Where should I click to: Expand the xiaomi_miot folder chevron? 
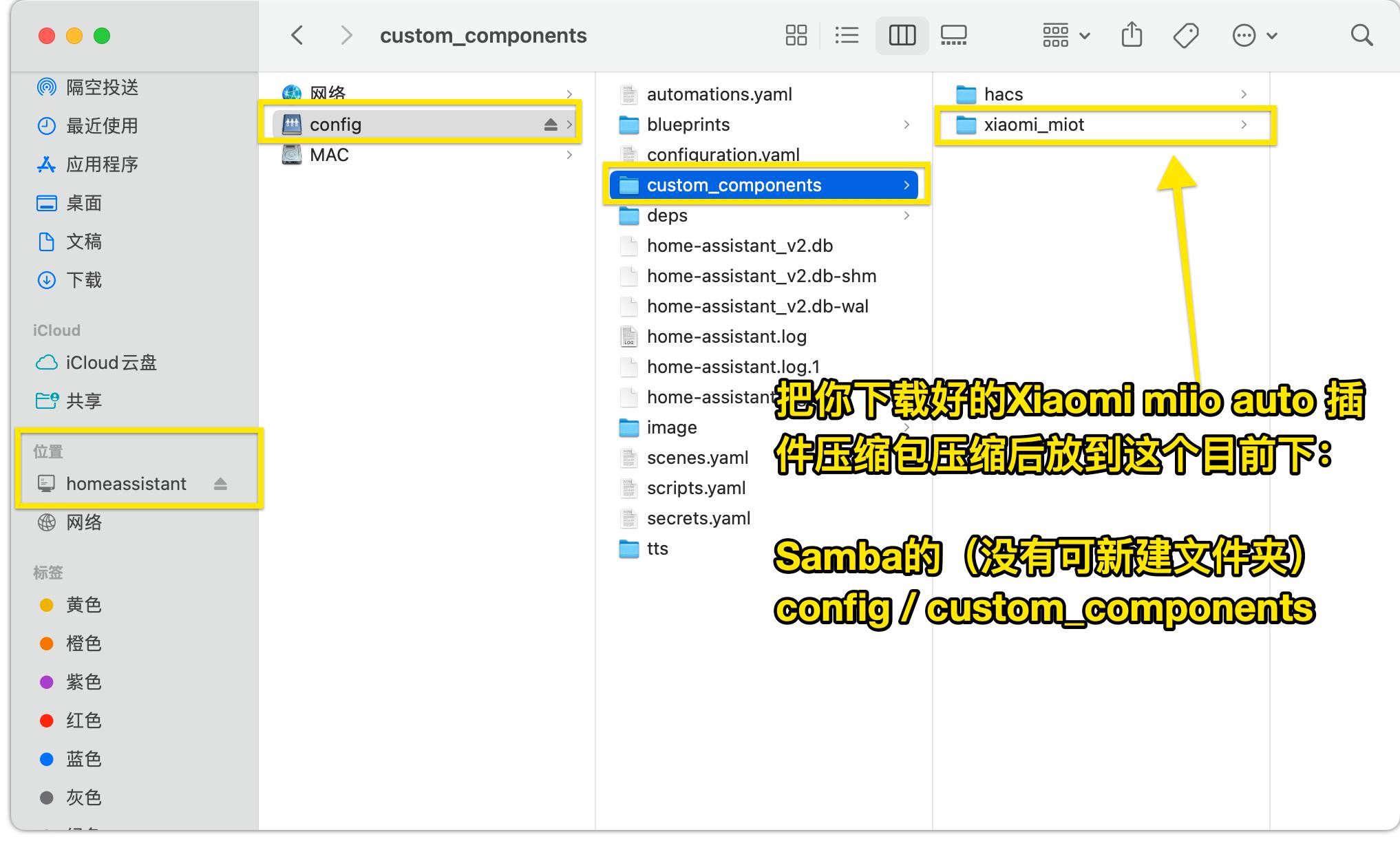(1243, 125)
